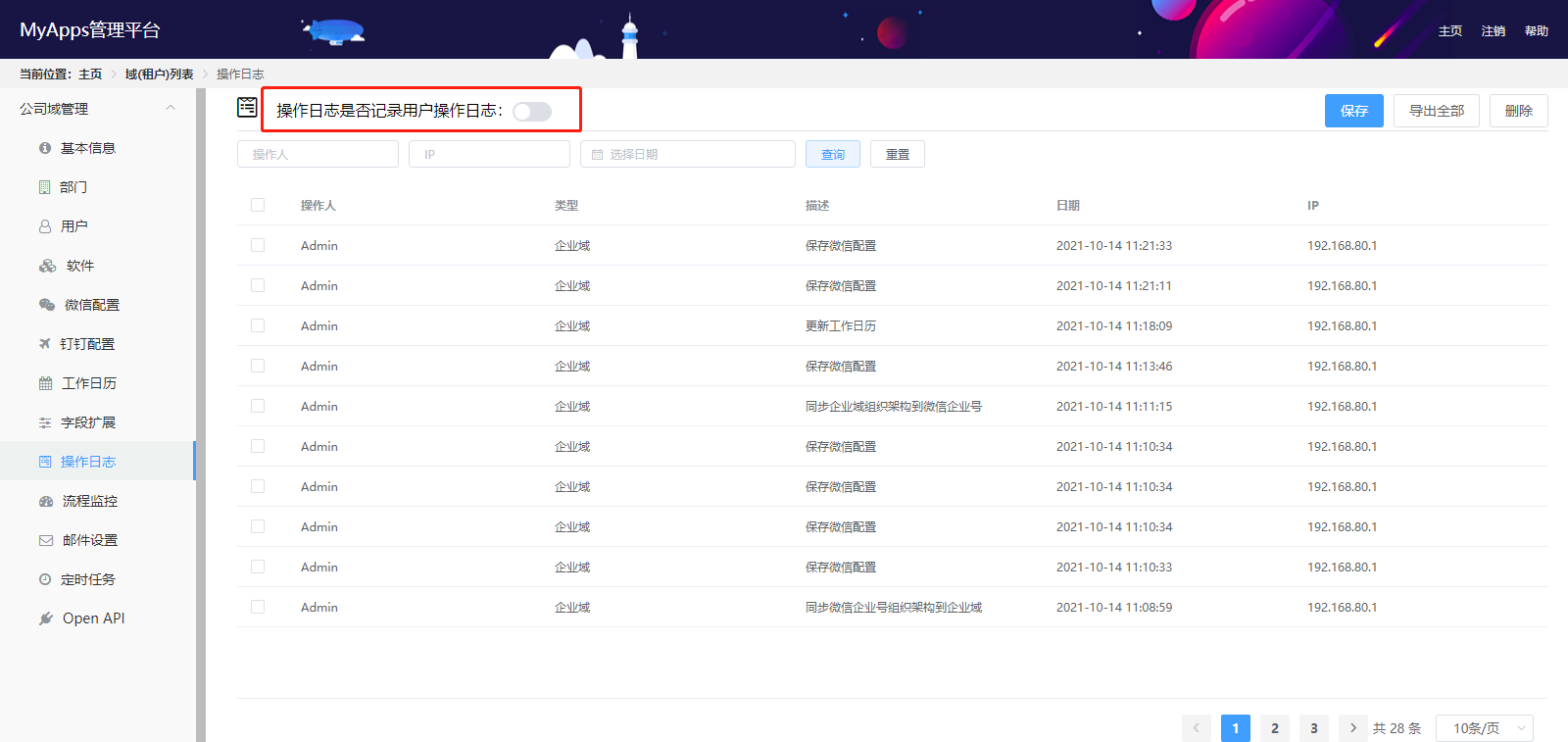
Task: Click the 用户 person icon
Action: click(45, 226)
